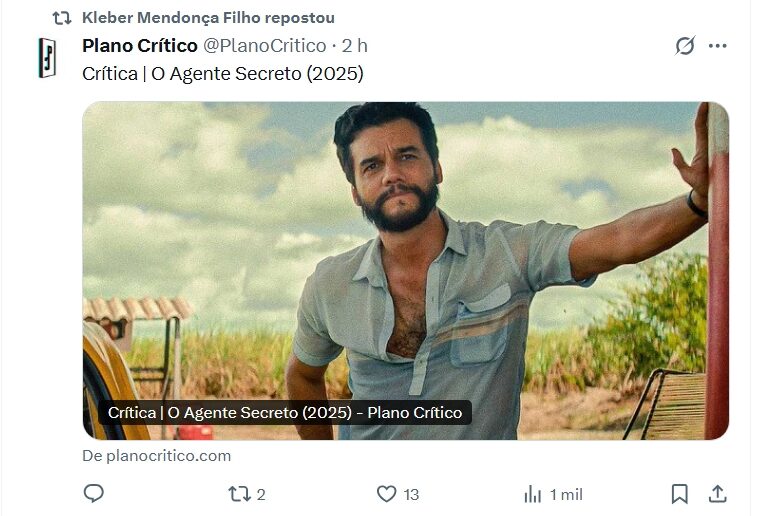758x516 pixels.
Task: Open the @PlanoCritico handle link
Action: pyautogui.click(x=264, y=46)
